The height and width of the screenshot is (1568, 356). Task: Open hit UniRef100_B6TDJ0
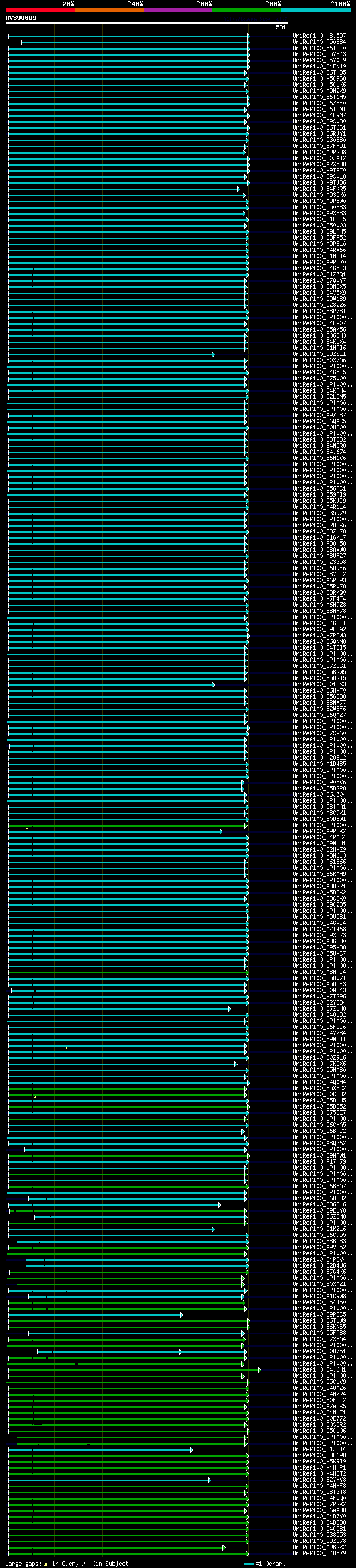pos(319,48)
